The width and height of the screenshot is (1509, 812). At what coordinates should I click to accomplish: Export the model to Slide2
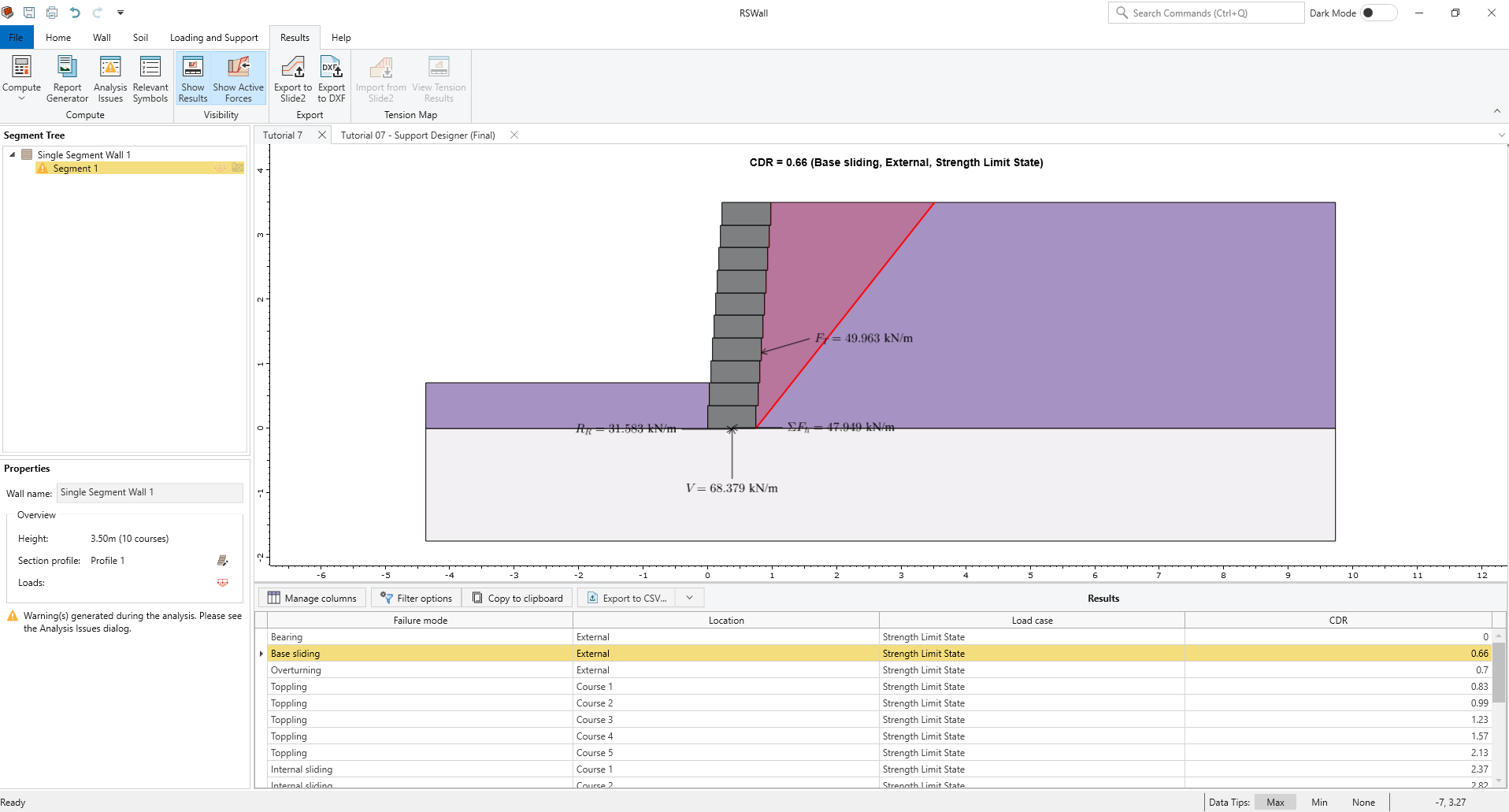[x=293, y=79]
